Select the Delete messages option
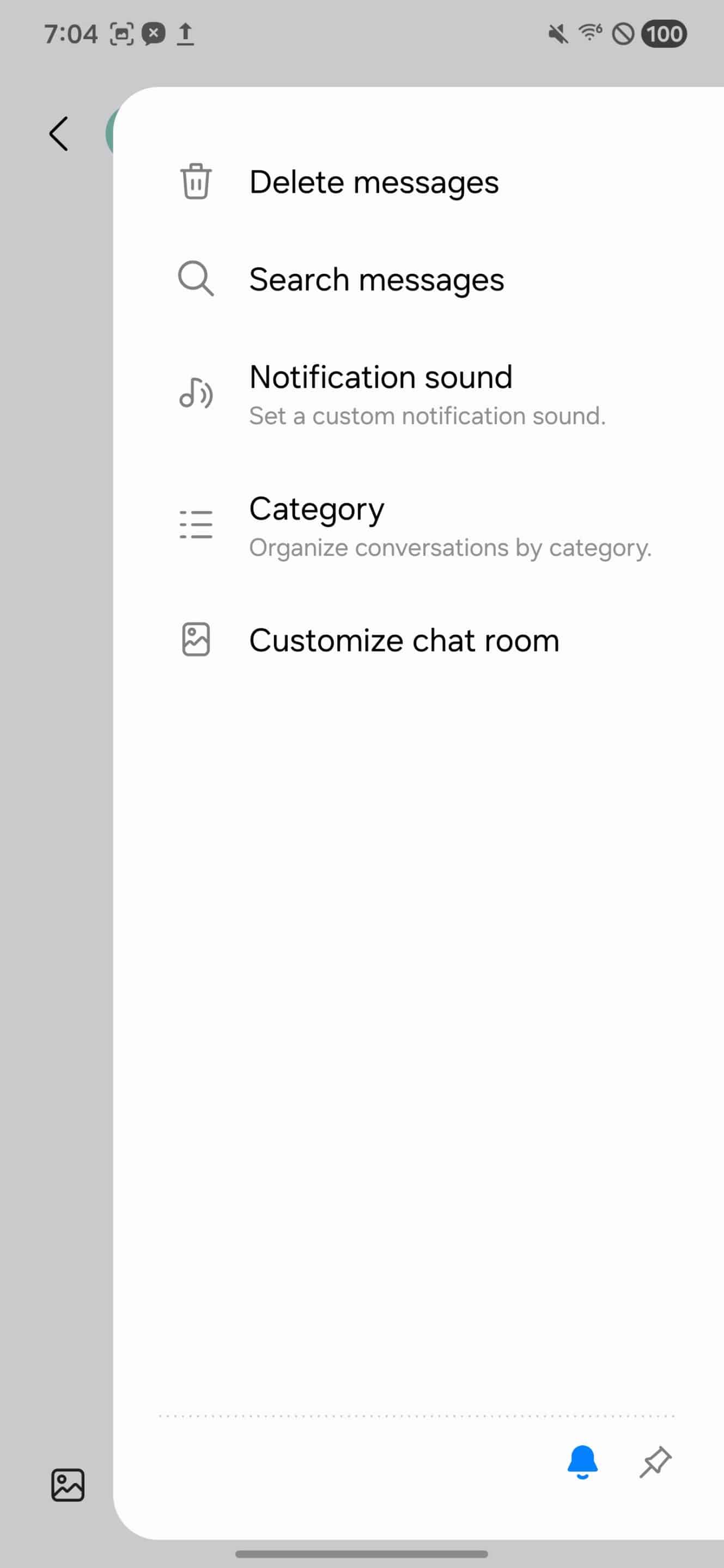Viewport: 724px width, 1568px height. (x=374, y=182)
